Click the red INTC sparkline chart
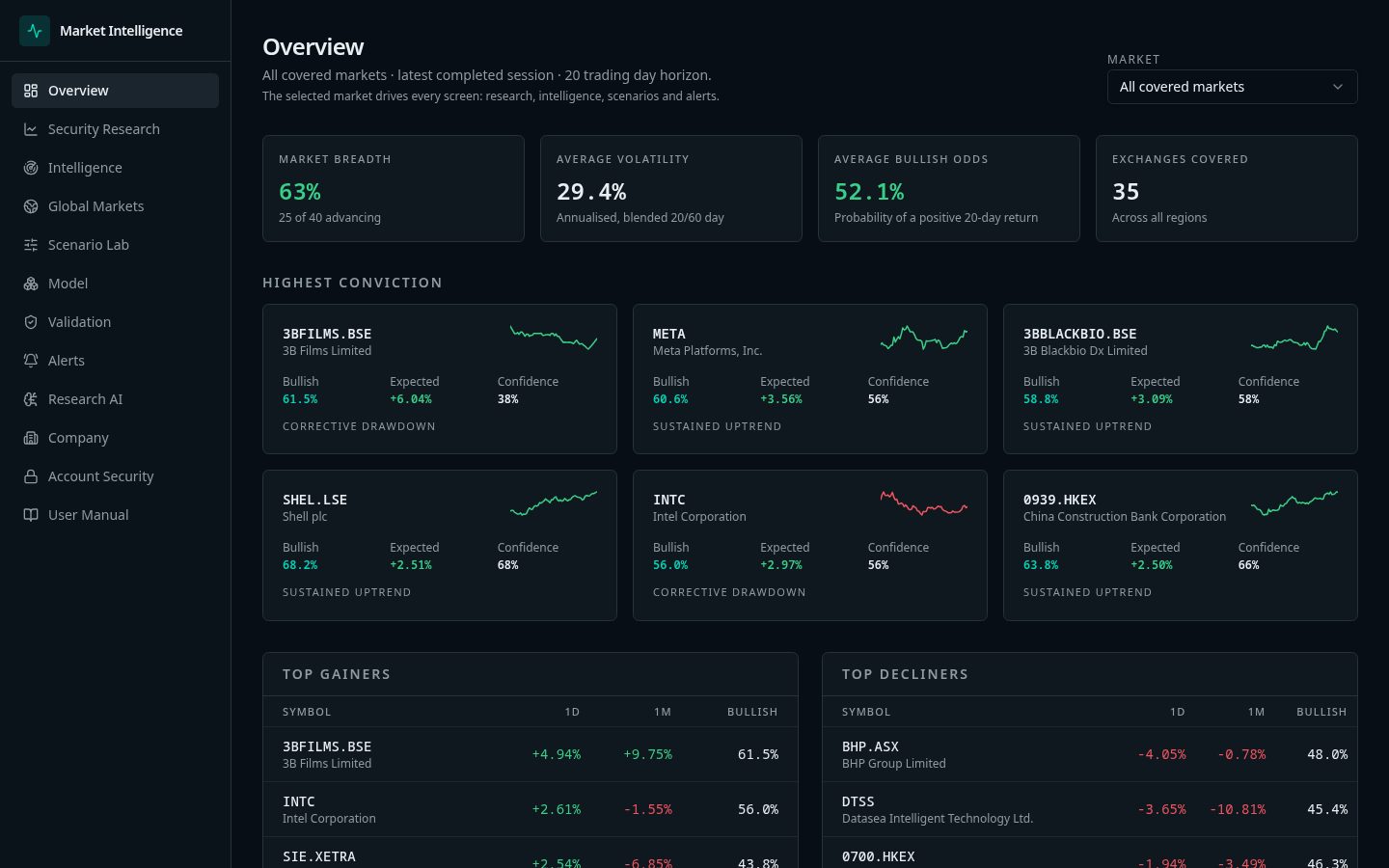 (x=924, y=503)
